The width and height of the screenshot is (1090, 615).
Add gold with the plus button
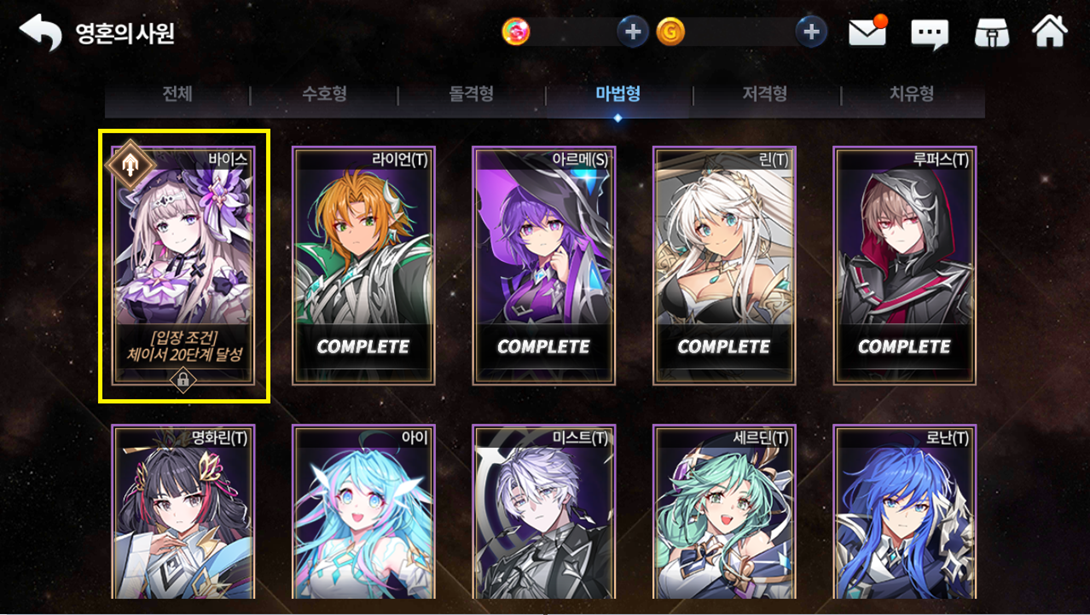(811, 32)
